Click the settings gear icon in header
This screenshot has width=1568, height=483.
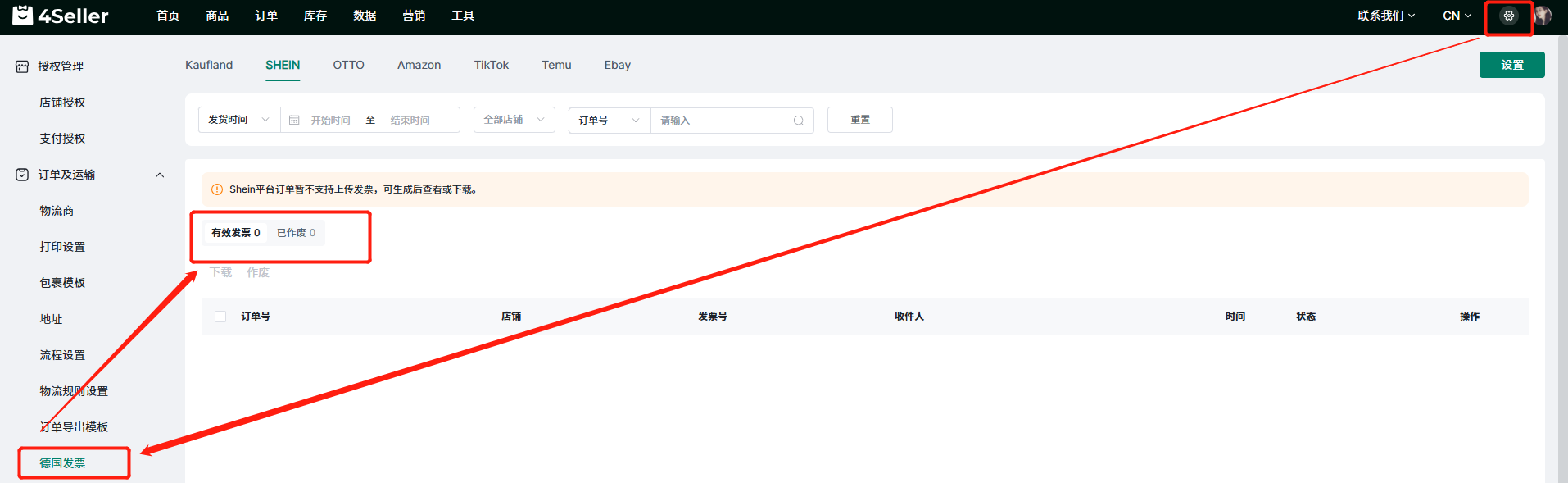[x=1508, y=16]
